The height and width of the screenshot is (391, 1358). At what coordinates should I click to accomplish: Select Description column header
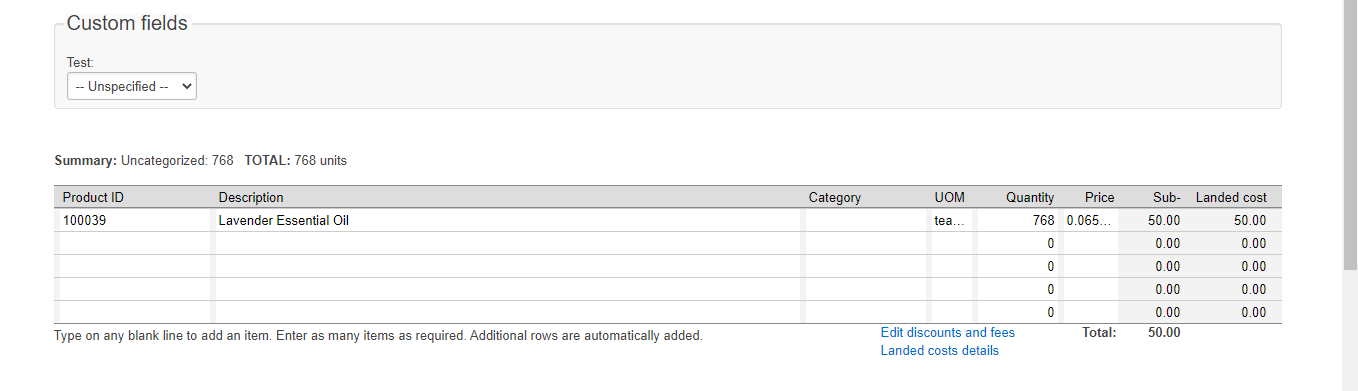pyautogui.click(x=251, y=198)
